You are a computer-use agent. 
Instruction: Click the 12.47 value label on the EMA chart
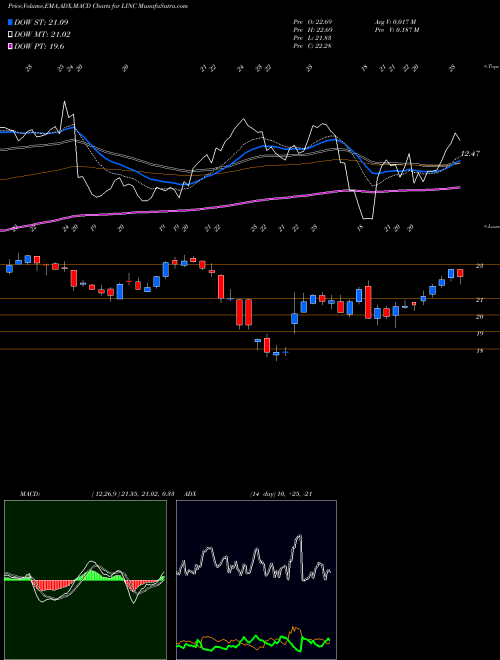pyautogui.click(x=471, y=154)
